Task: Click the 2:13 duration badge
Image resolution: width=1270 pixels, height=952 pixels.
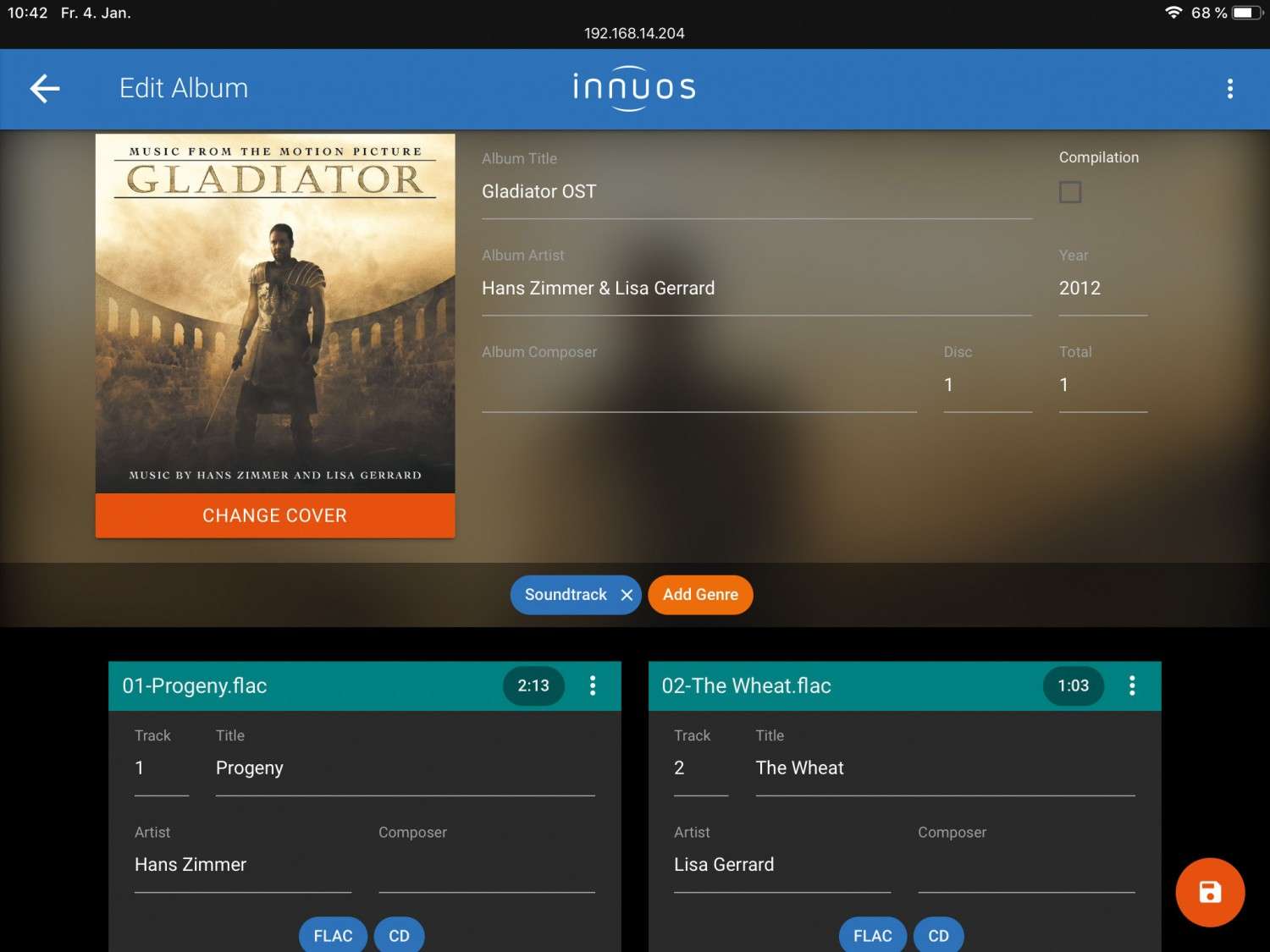Action: pyautogui.click(x=533, y=685)
